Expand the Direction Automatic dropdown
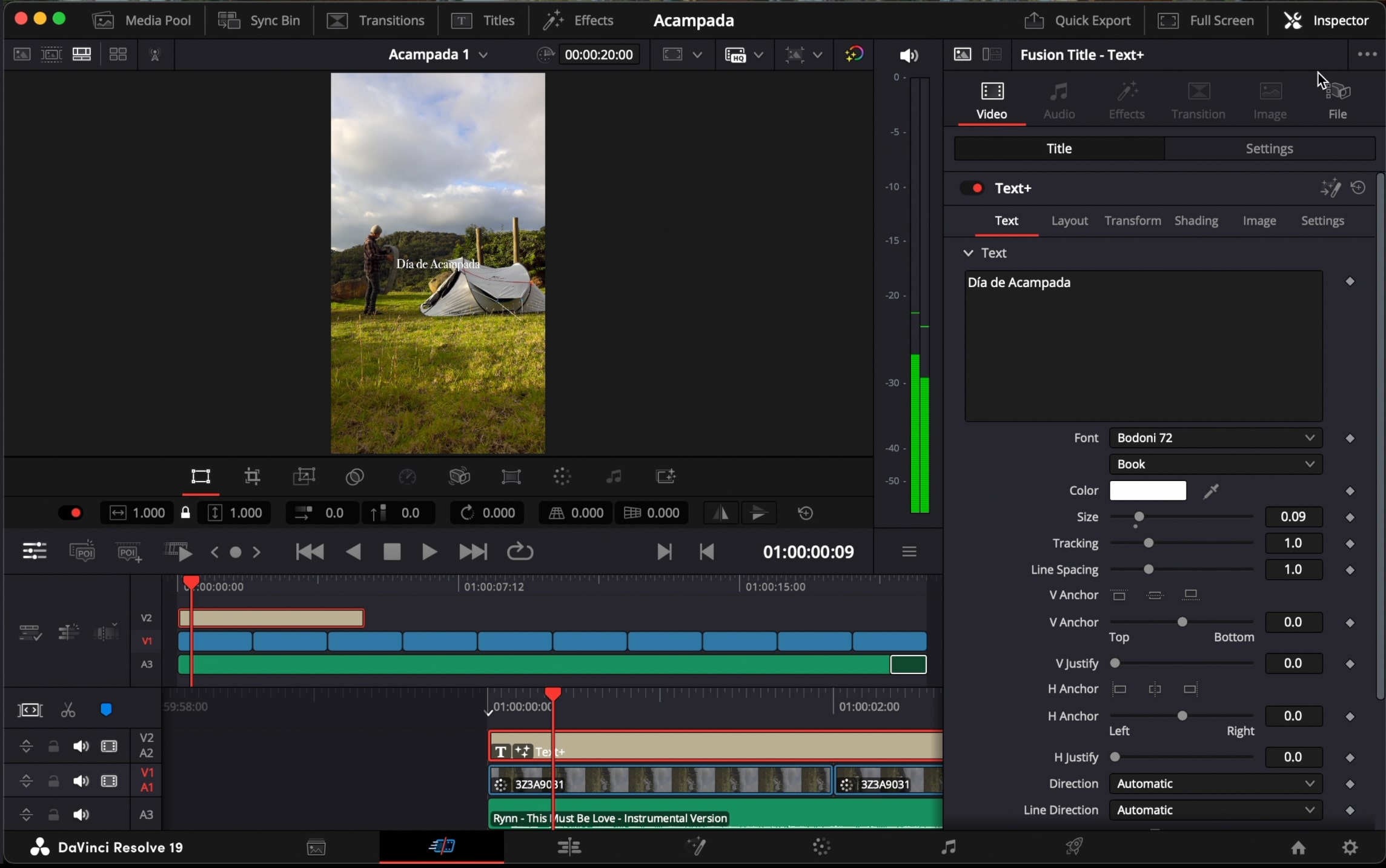 point(1215,784)
